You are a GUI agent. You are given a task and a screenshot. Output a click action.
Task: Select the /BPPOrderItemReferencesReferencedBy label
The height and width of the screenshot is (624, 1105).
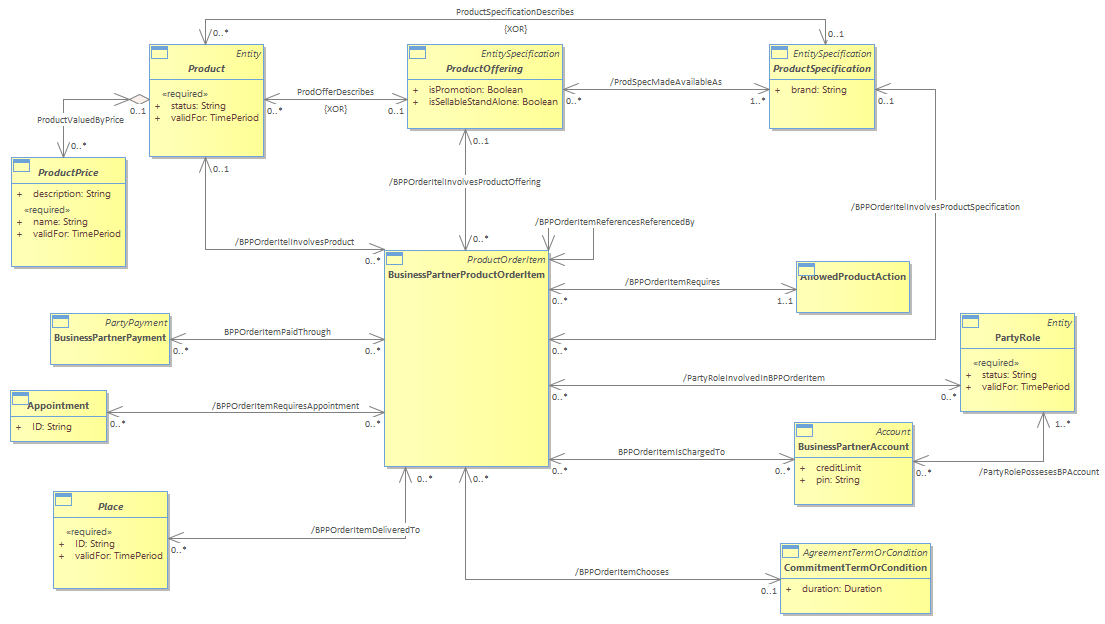615,222
